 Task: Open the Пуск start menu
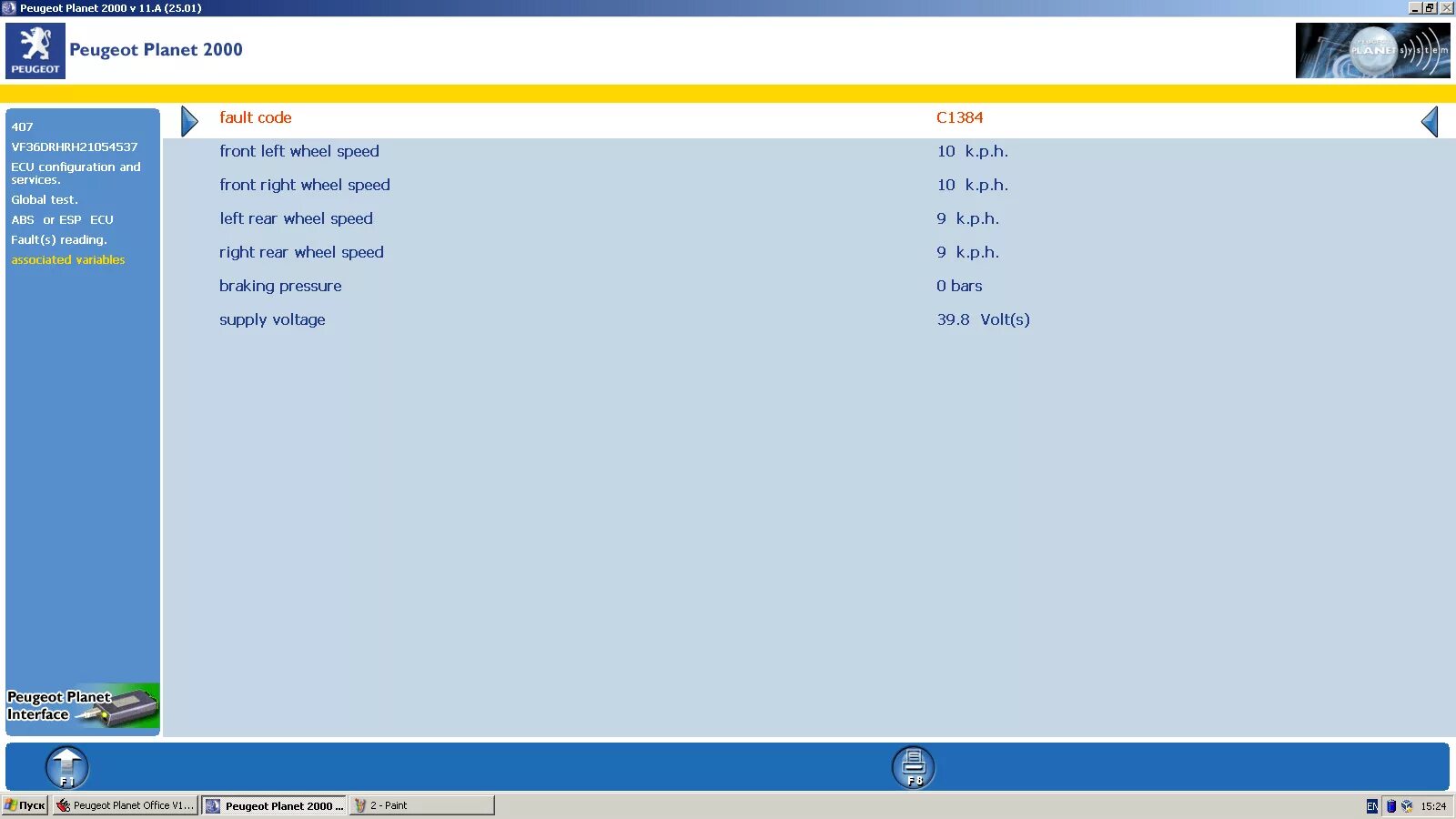25,805
